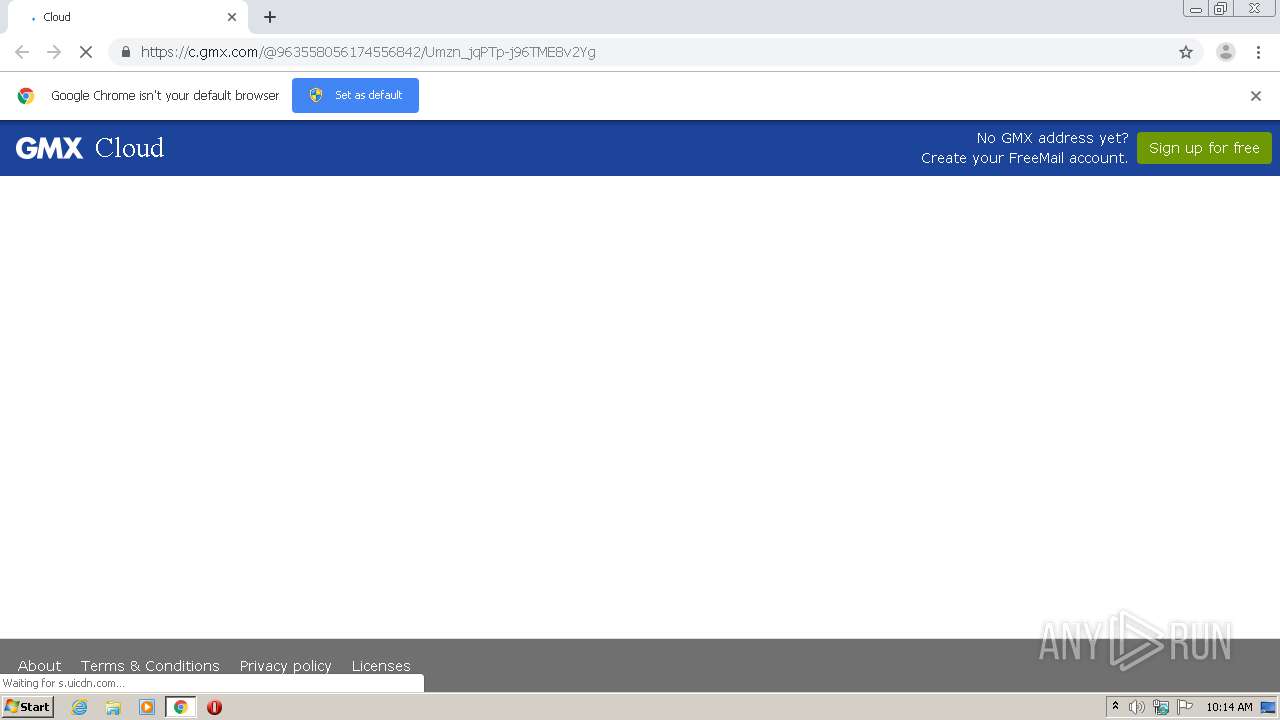Switch to Chrome taskbar button

[181, 707]
